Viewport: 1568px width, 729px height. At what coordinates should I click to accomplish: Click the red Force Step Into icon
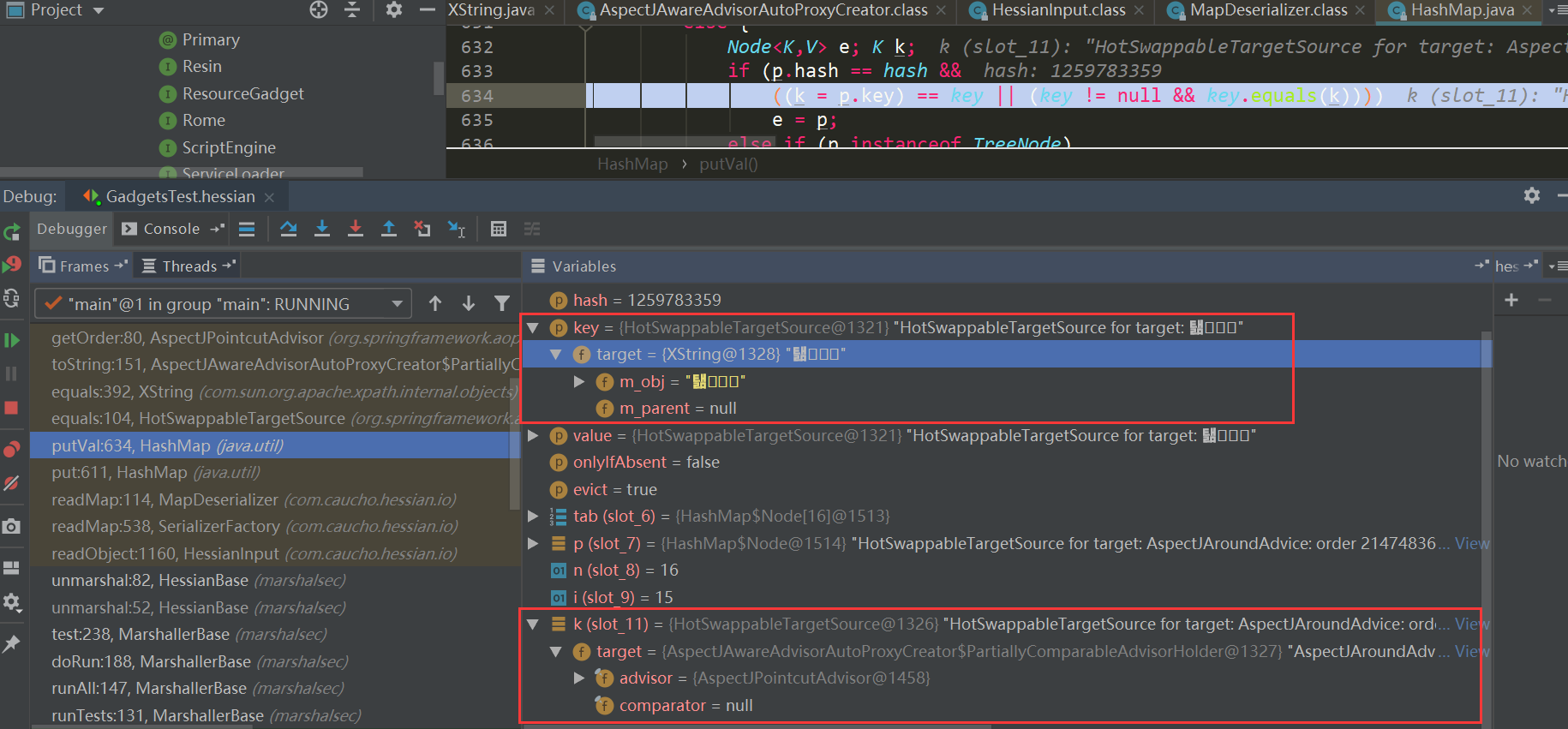point(356,229)
